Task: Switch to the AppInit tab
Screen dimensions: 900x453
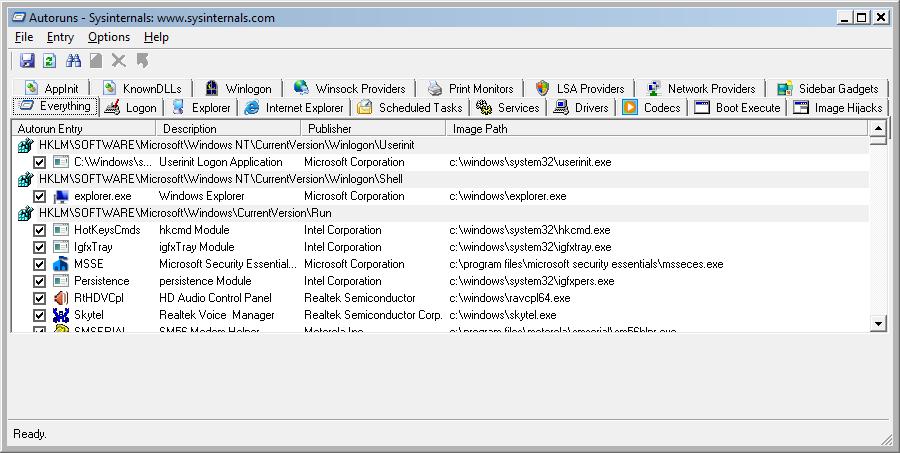Action: click(x=51, y=88)
